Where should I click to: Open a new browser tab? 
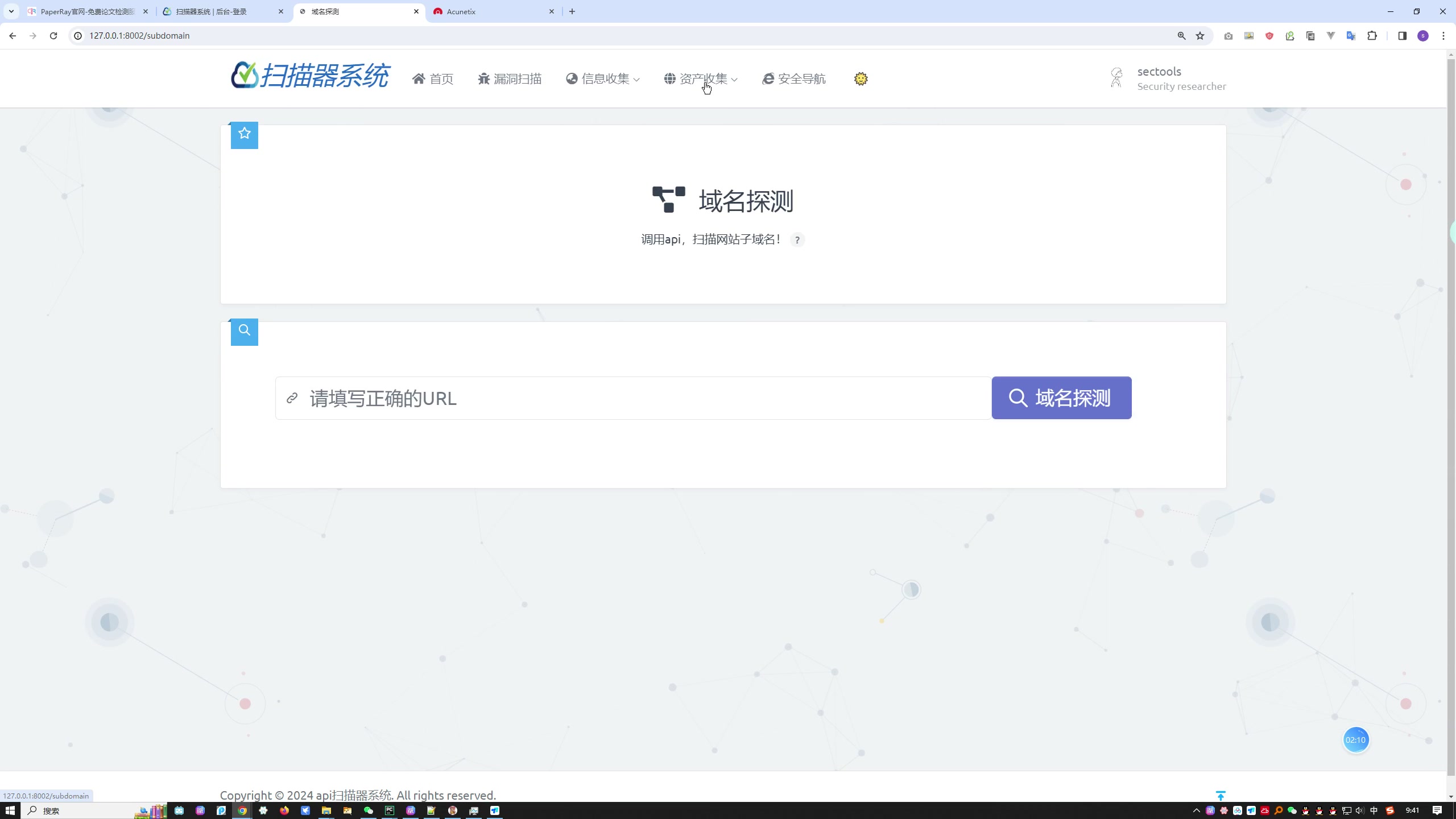coord(572,11)
